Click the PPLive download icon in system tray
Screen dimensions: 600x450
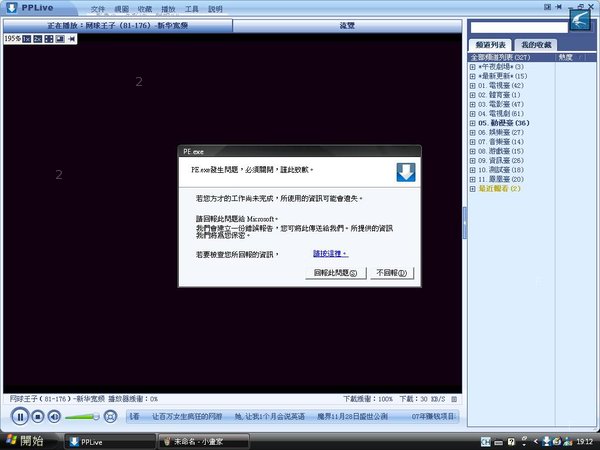[546, 442]
